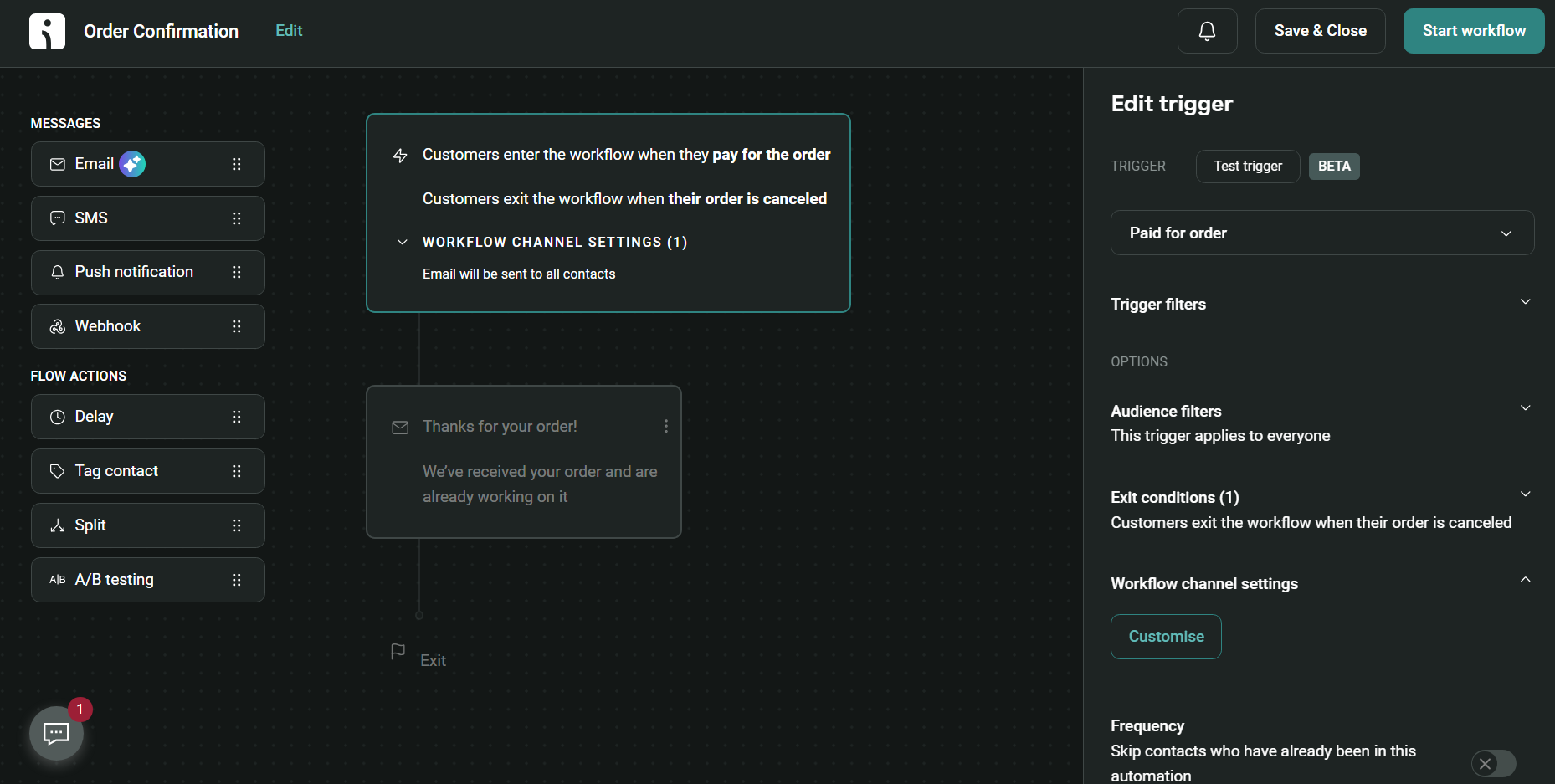
Task: Open the live chat widget
Action: [56, 734]
